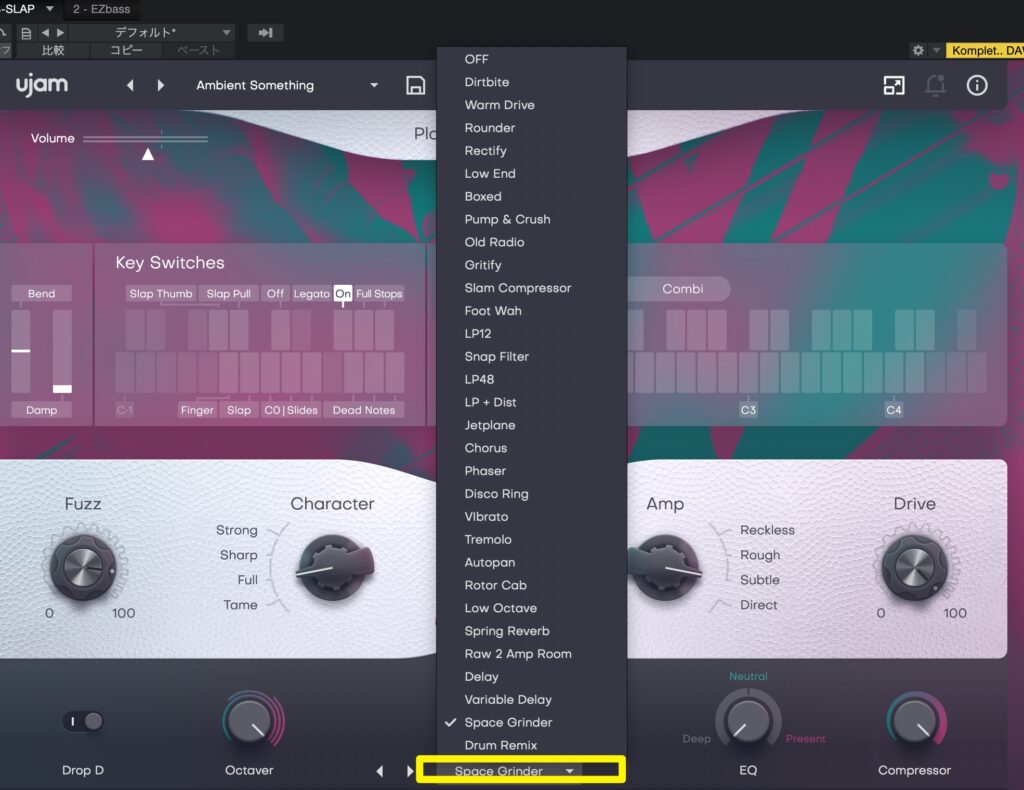This screenshot has width=1024, height=790.
Task: Select Warm Drive from the effect list
Action: pos(499,105)
